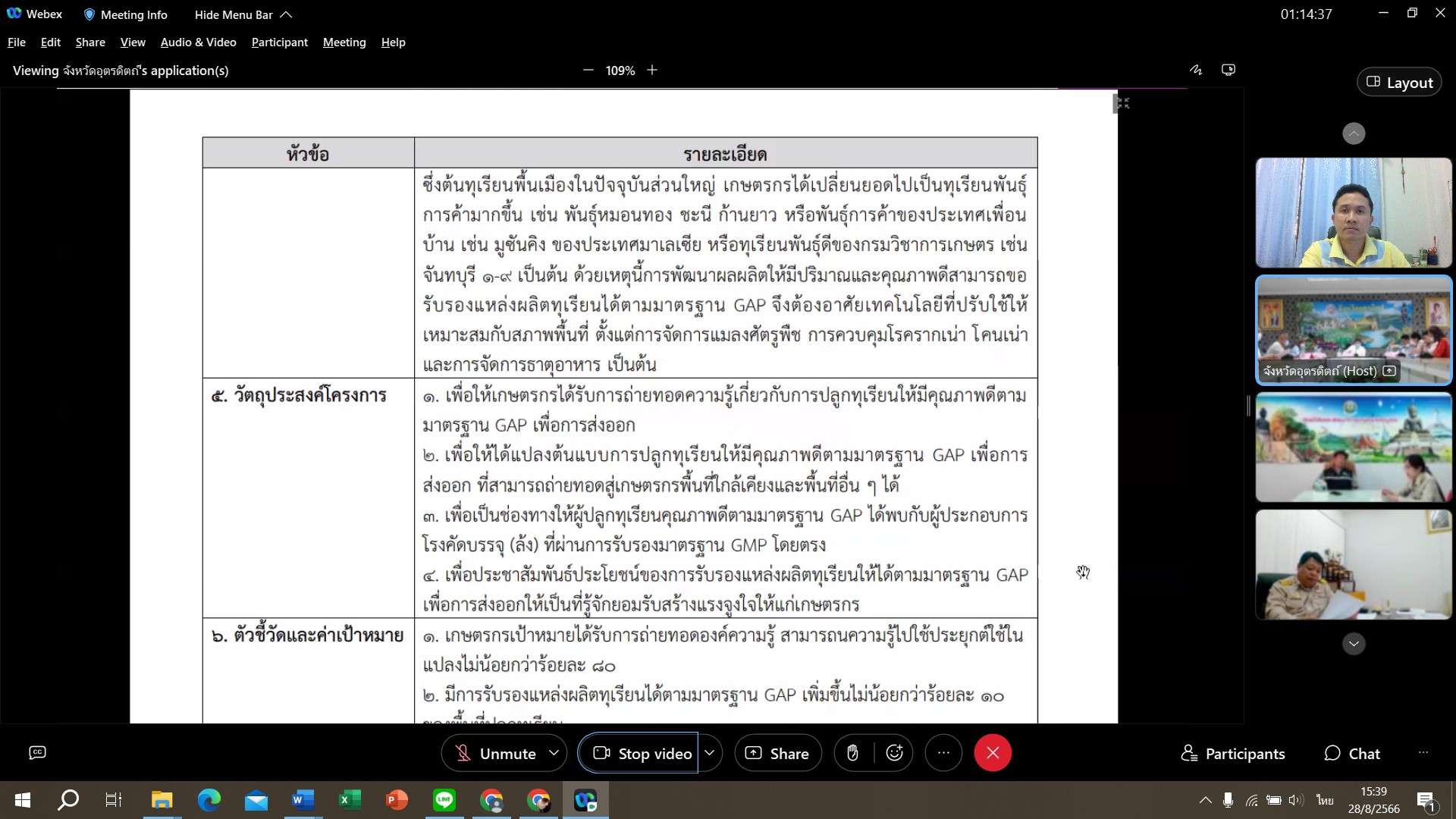
Task: Open volume control in tray
Action: (1296, 800)
